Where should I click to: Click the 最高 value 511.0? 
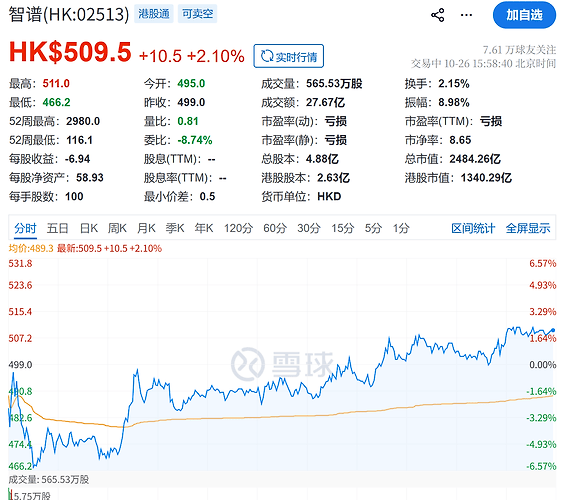click(x=56, y=84)
